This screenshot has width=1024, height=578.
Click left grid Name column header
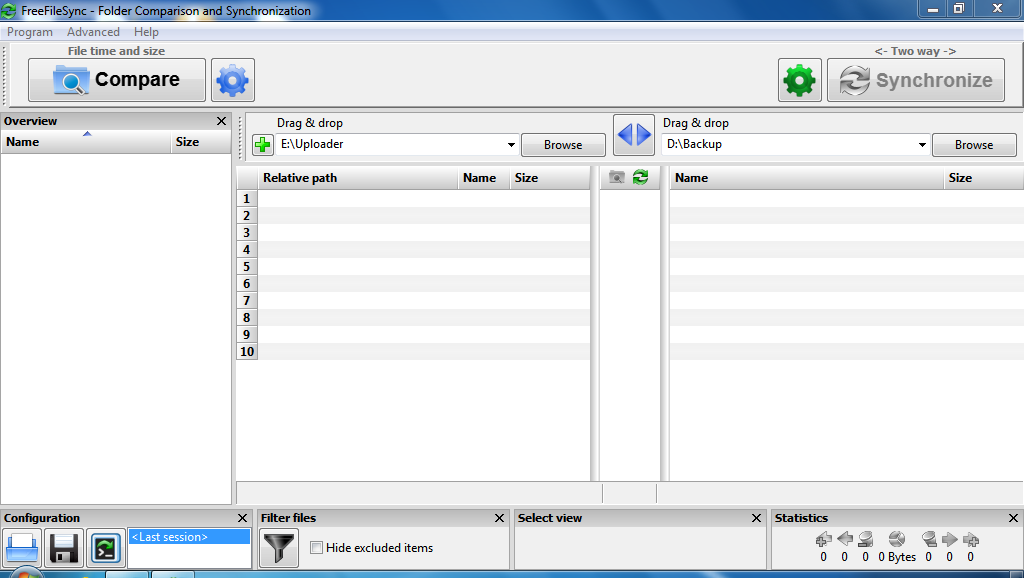click(484, 178)
